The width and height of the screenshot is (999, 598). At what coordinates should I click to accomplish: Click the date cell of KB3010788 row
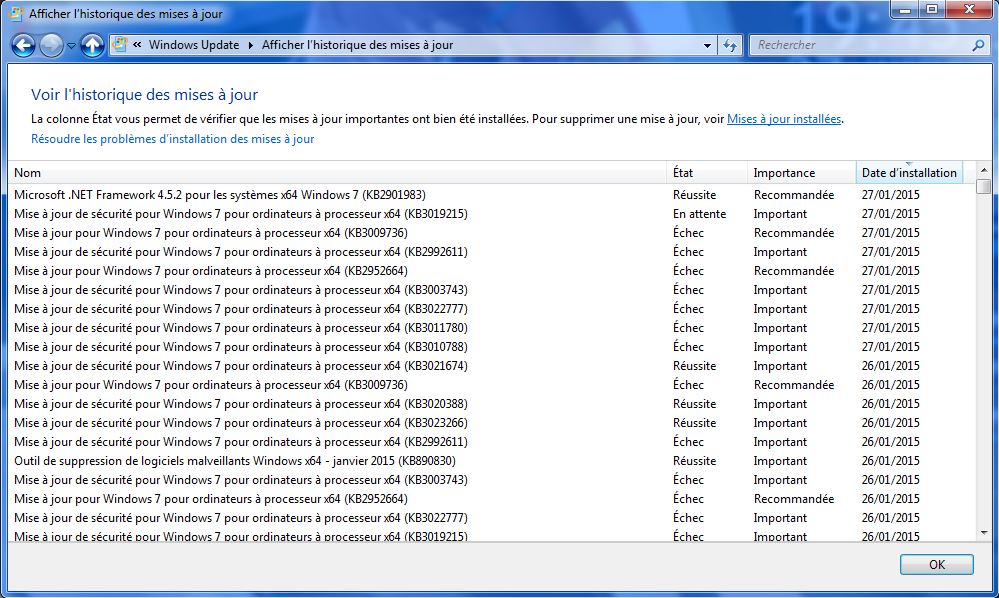tap(891, 347)
